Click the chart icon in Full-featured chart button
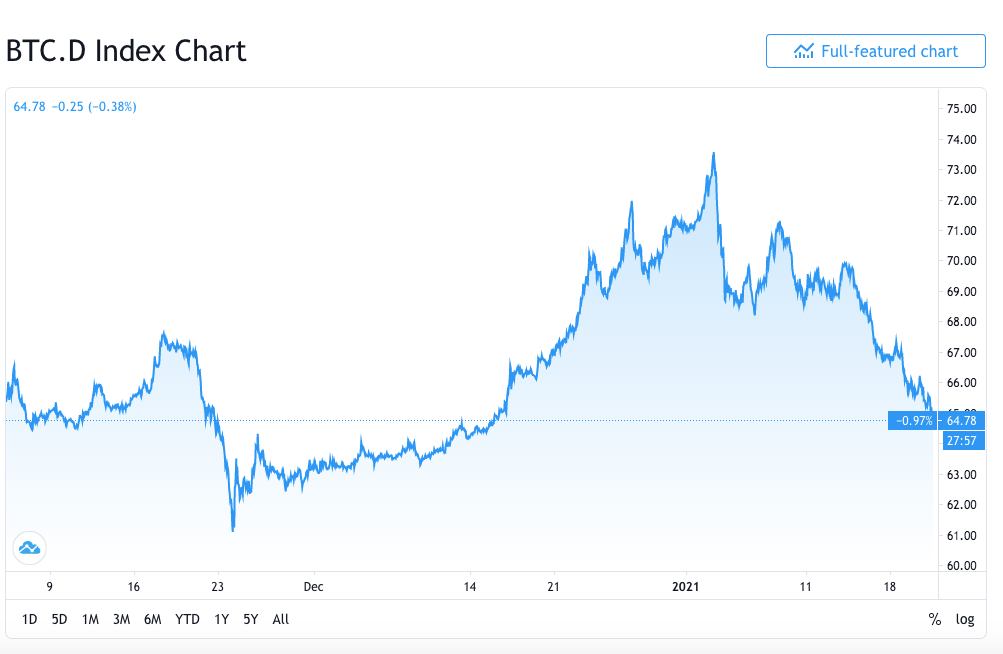Screen dimensions: 1003x654 click(x=803, y=51)
